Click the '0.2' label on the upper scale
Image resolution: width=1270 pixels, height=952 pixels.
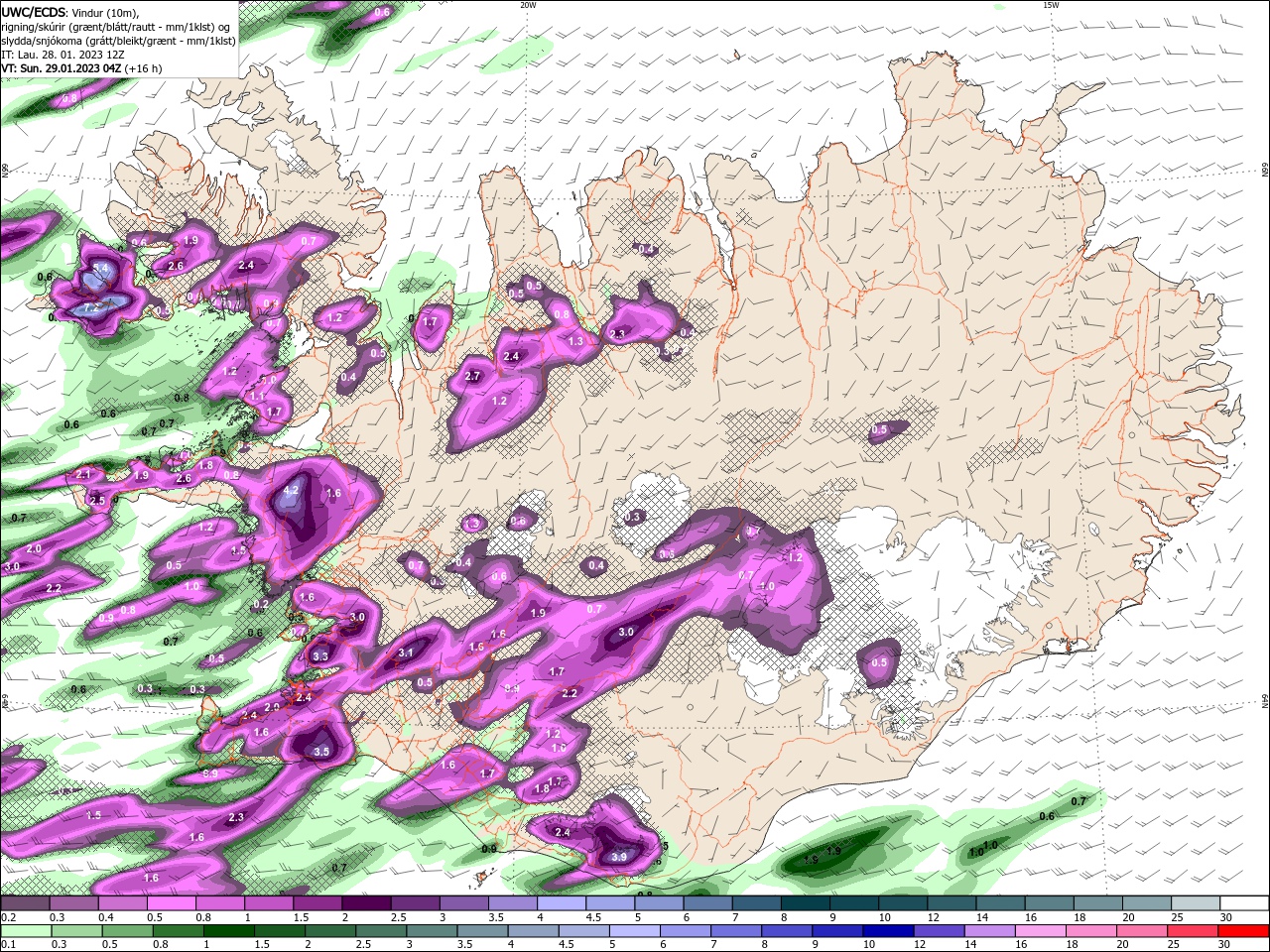point(7,917)
